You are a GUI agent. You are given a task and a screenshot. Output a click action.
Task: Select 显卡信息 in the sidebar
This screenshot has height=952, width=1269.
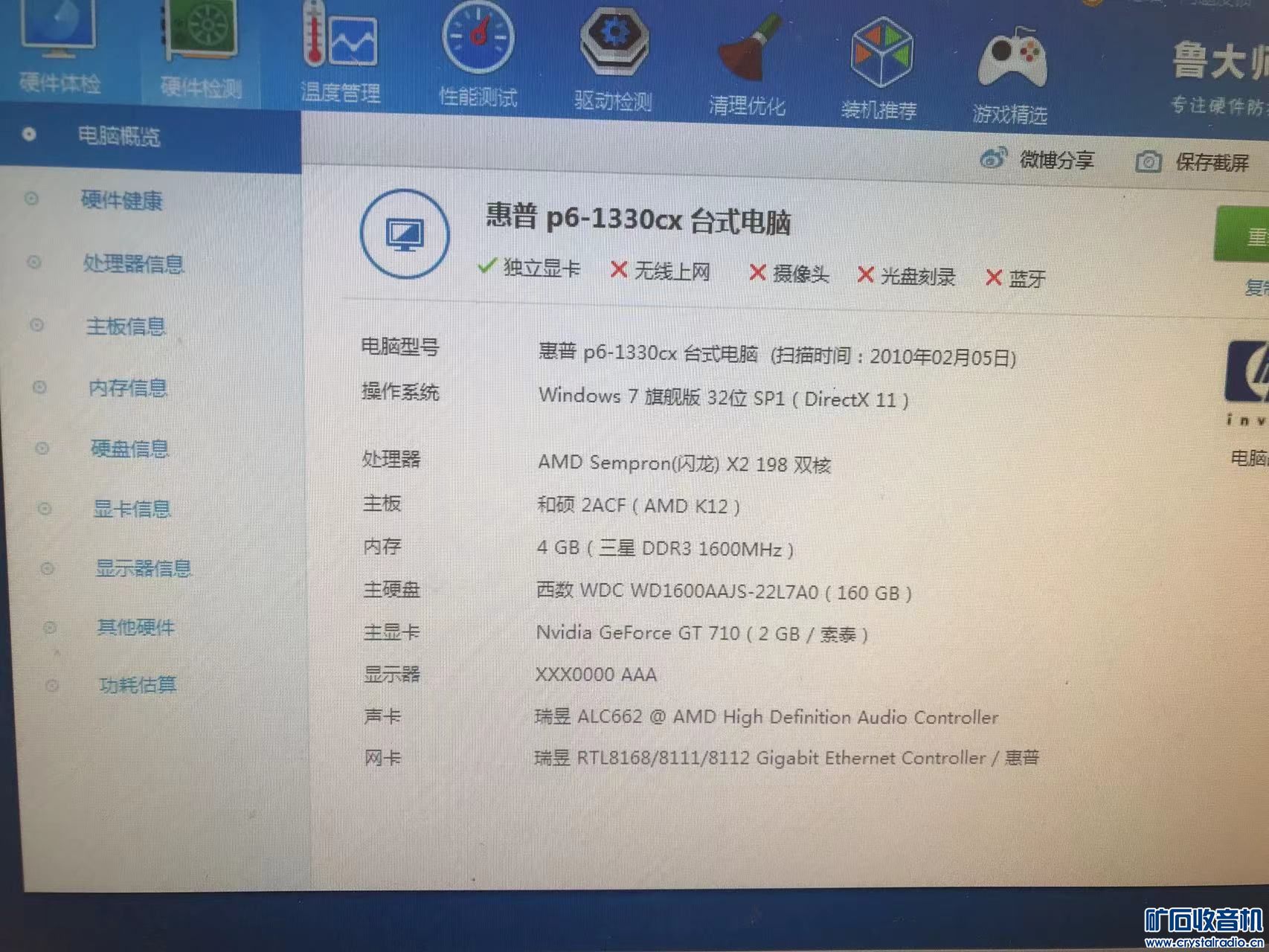[x=132, y=509]
